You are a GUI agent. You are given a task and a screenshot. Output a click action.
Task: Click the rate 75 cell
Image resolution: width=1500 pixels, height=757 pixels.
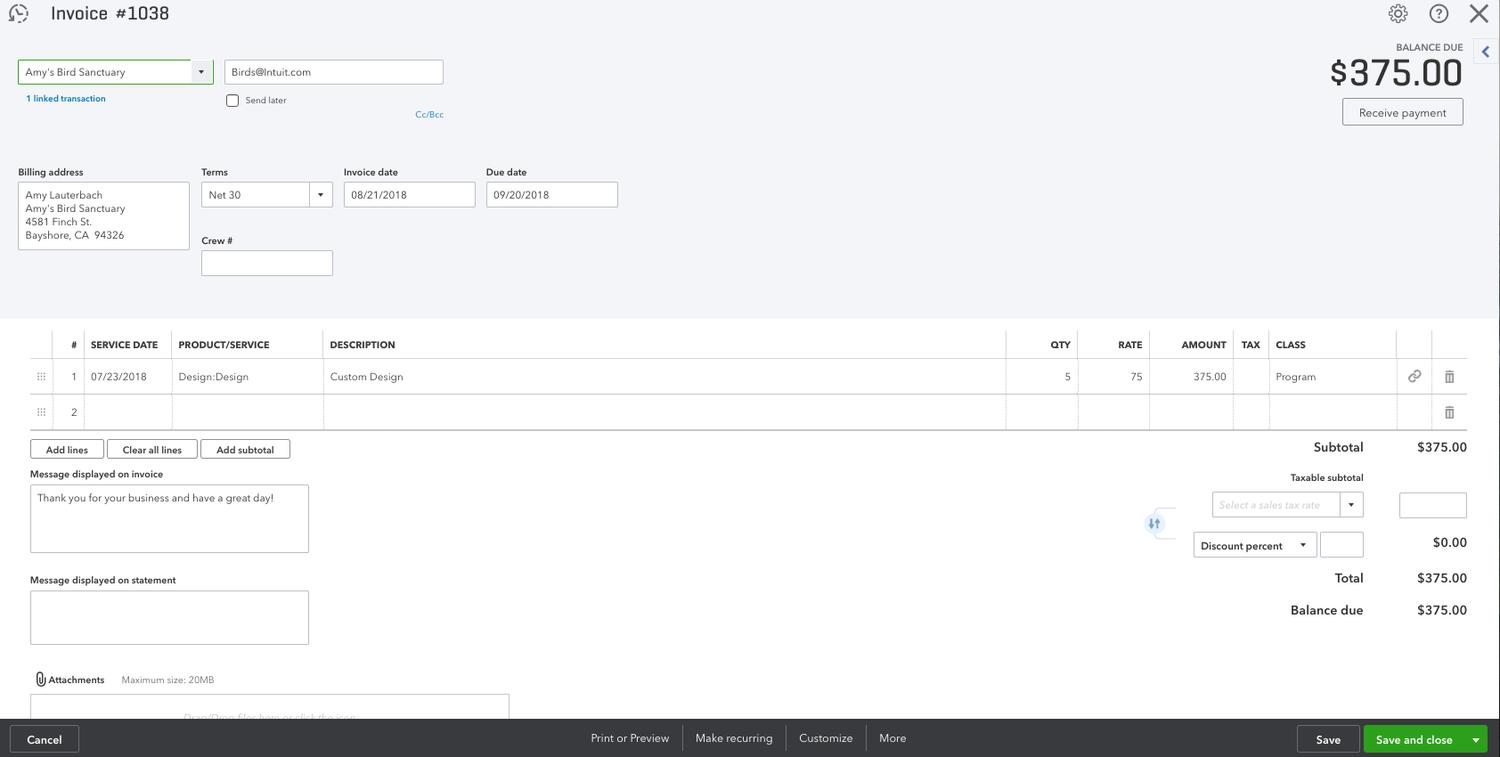1114,377
